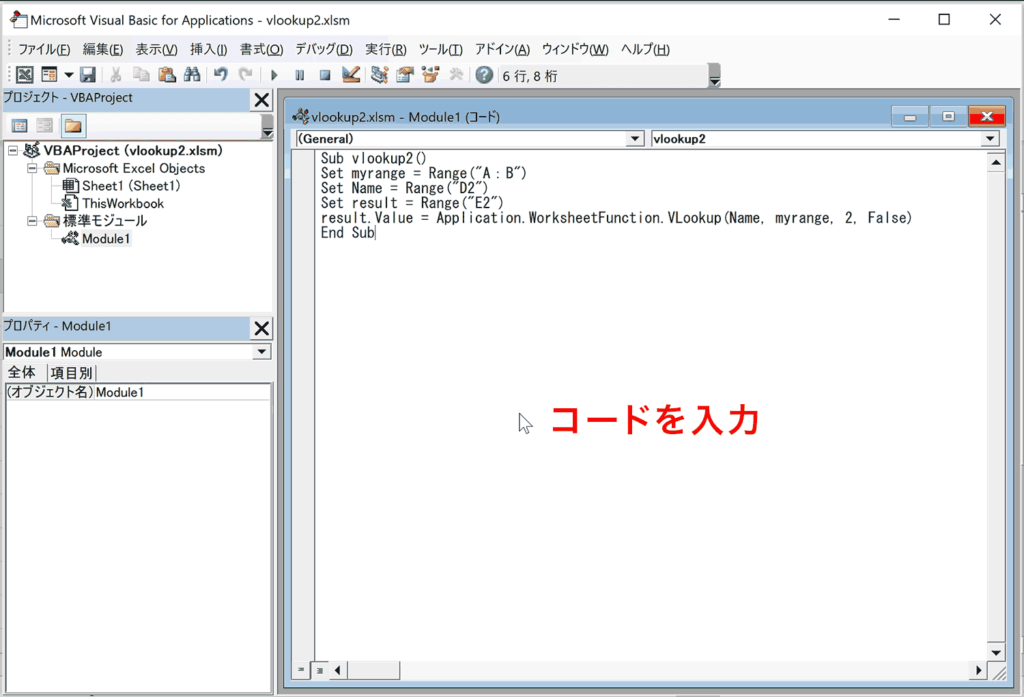Open the Object Browser toolbar icon
The width and height of the screenshot is (1024, 697).
click(x=430, y=75)
